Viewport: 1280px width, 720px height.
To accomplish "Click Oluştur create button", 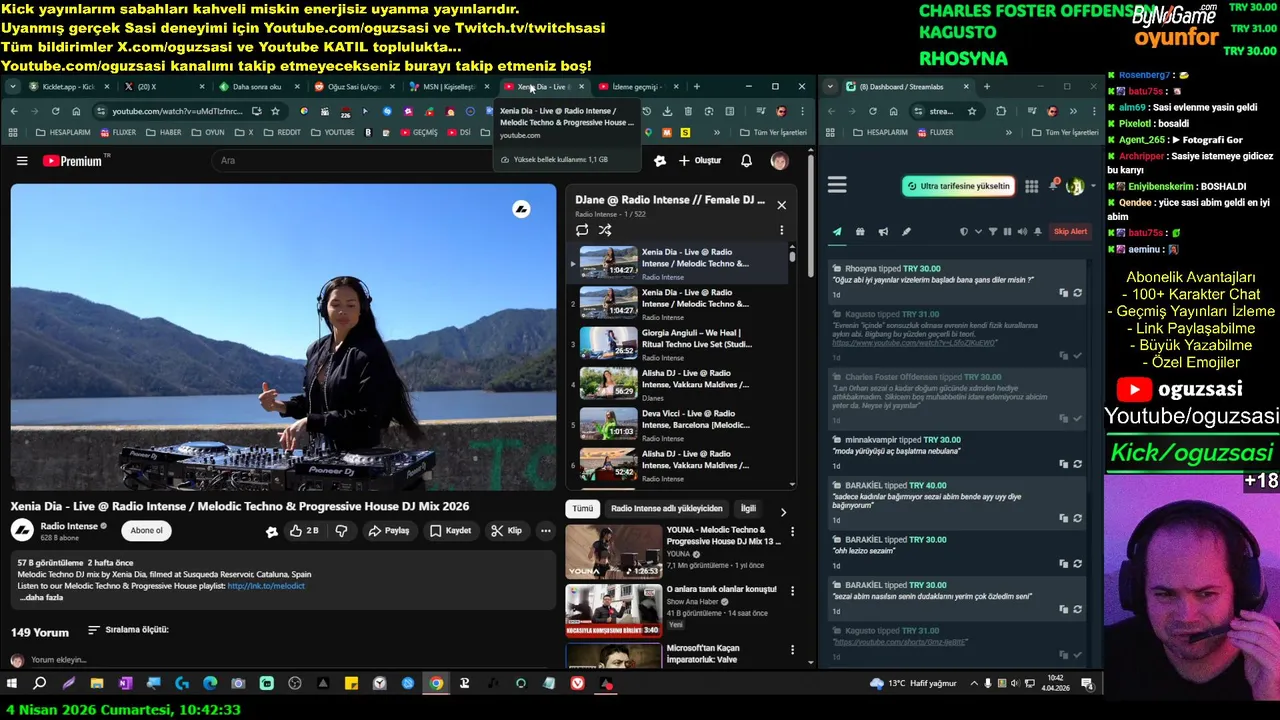I will [x=699, y=160].
